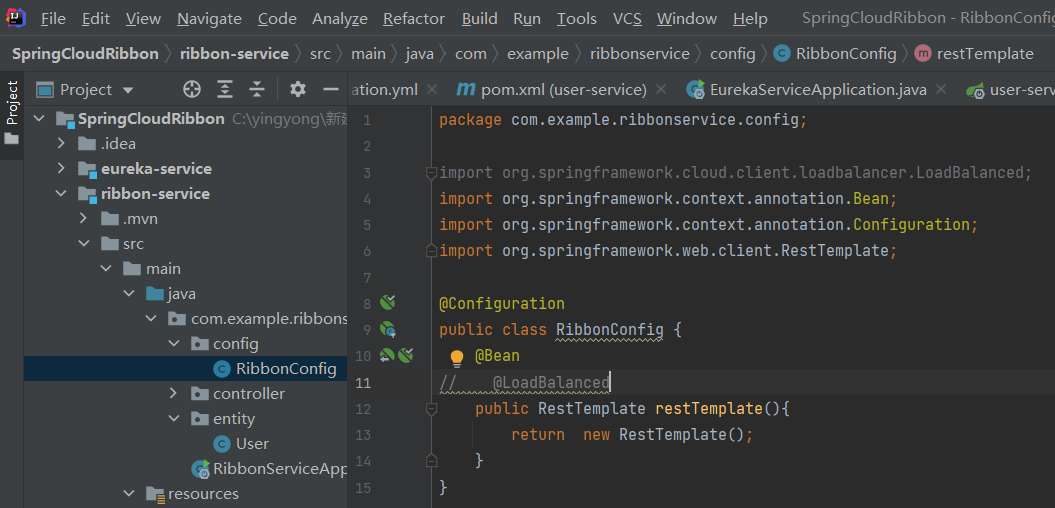Image resolution: width=1055 pixels, height=508 pixels.
Task: Open the Edit menu
Action: point(96,19)
